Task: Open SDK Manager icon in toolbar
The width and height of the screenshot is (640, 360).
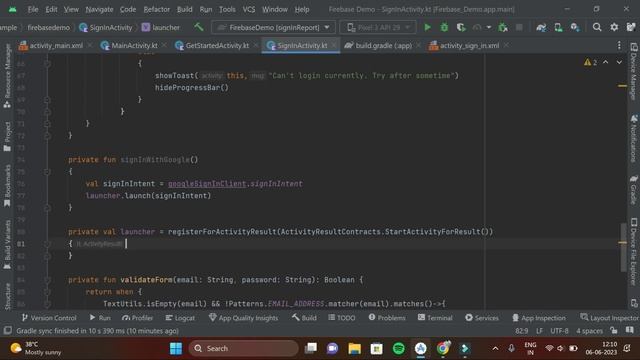Action: click(575, 27)
